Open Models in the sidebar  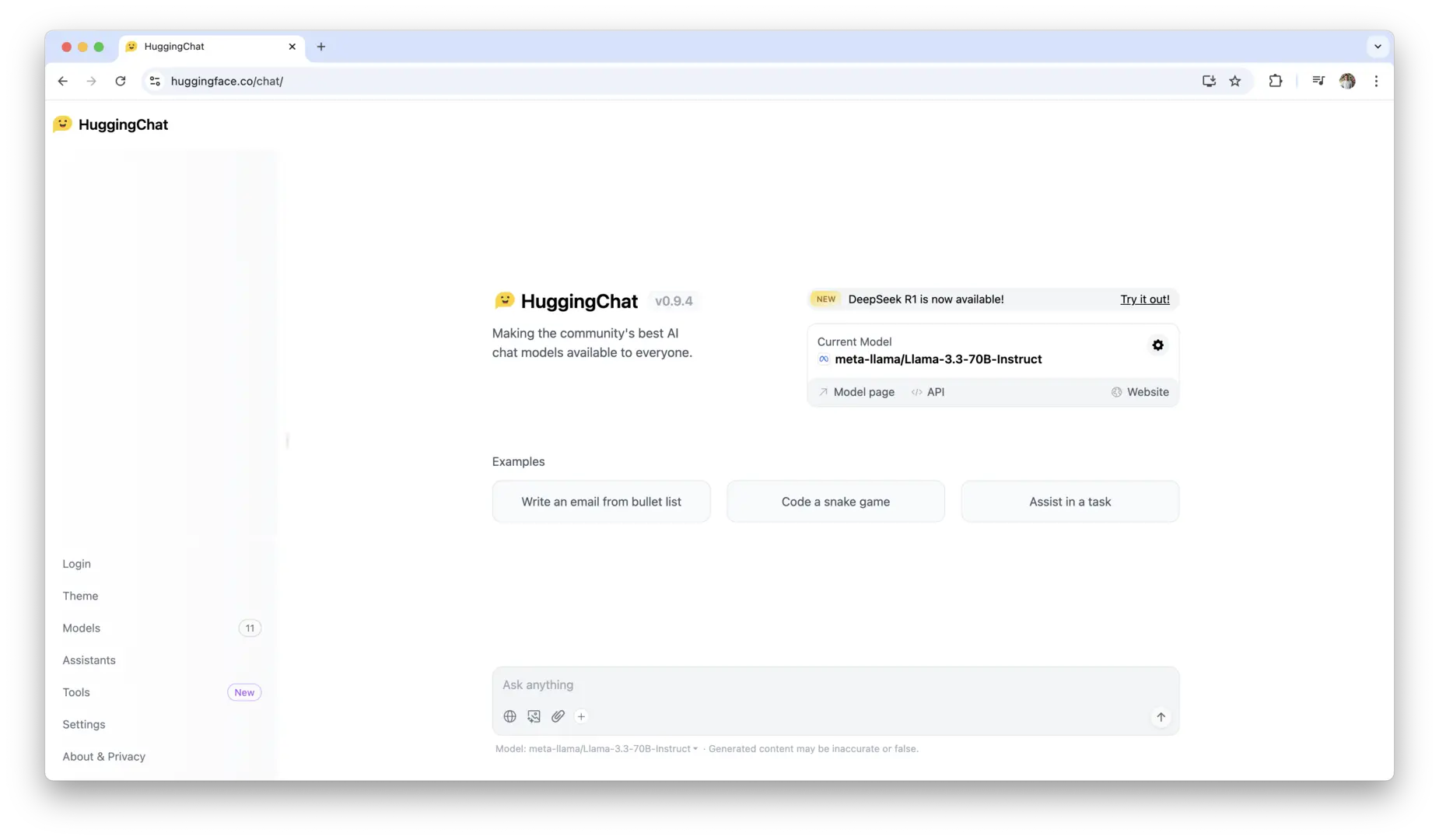tap(82, 628)
